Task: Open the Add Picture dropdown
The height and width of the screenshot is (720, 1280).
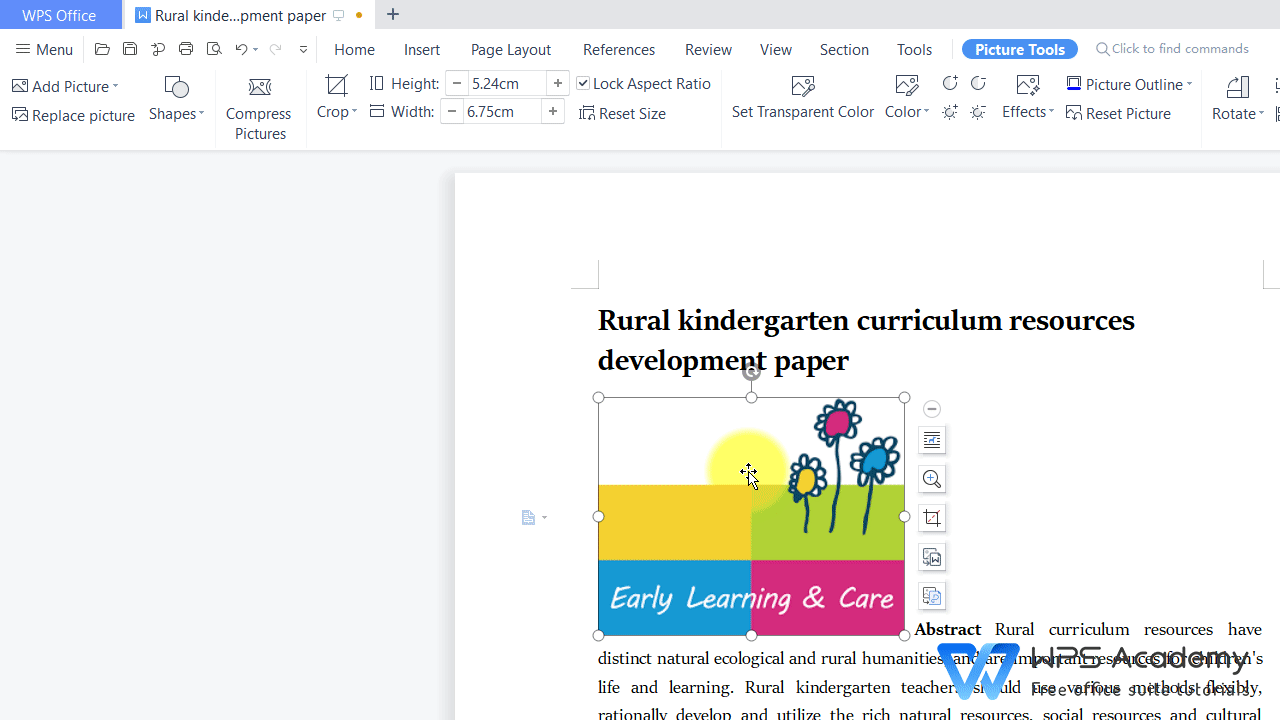Action: pyautogui.click(x=66, y=86)
